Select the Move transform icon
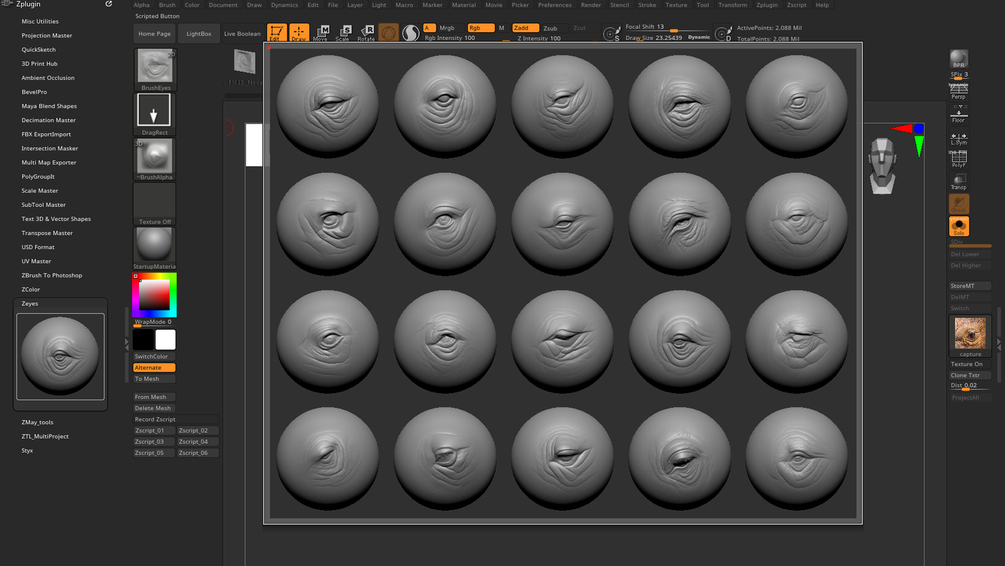Image resolution: width=1005 pixels, height=566 pixels. click(x=321, y=33)
